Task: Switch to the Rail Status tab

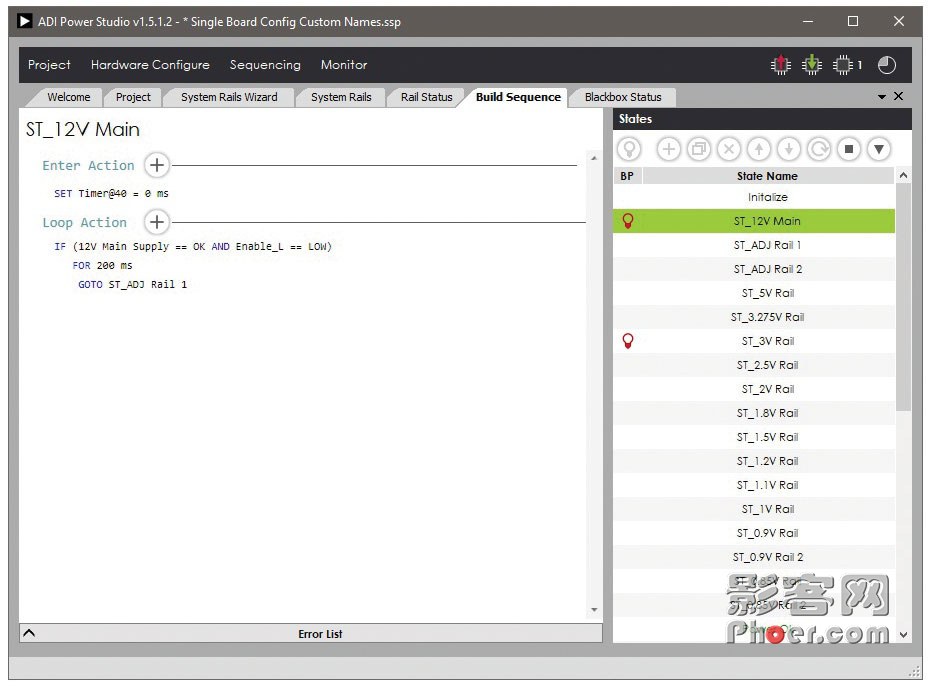Action: tap(426, 97)
